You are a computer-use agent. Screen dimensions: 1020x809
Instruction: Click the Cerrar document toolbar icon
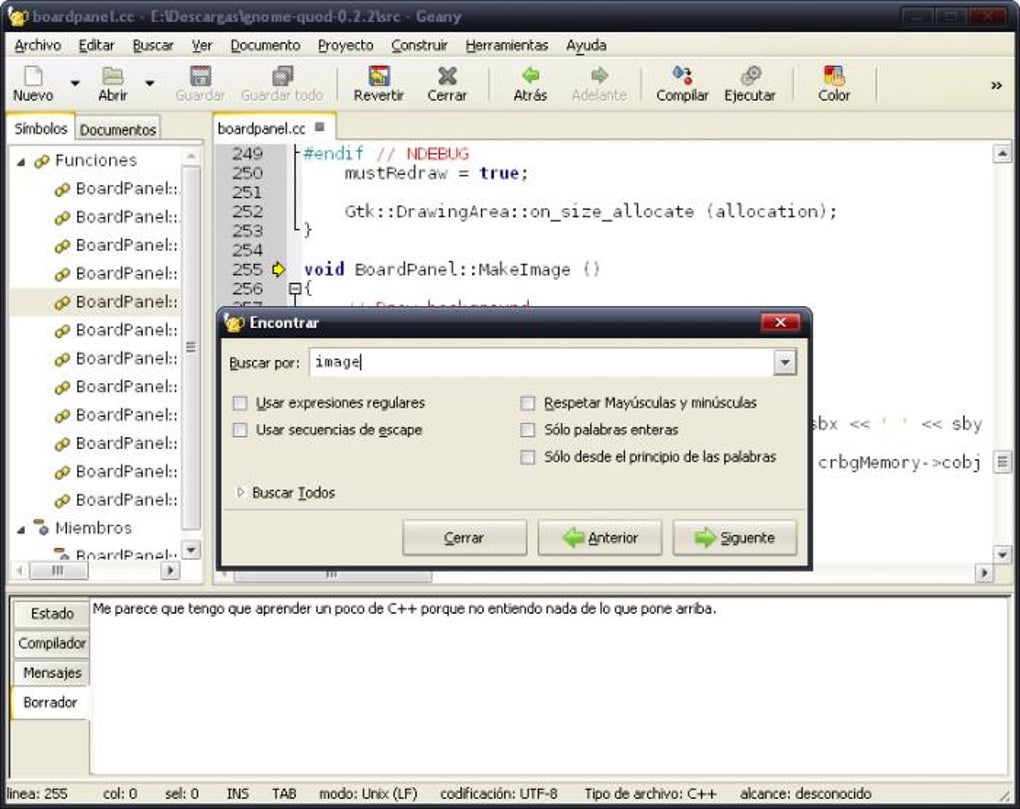pos(447,76)
